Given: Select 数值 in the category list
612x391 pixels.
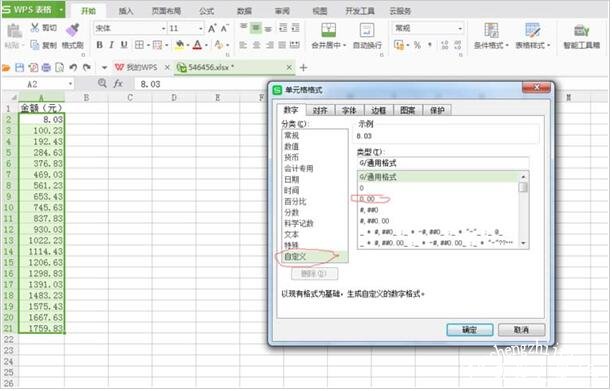Looking at the screenshot, I should [314, 146].
